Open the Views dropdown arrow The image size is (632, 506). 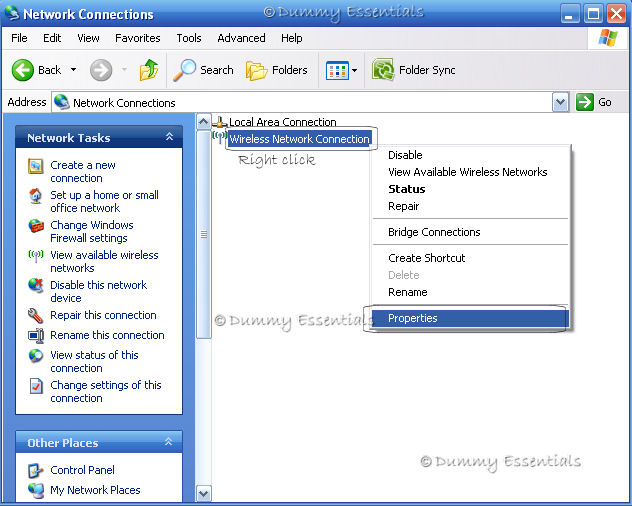tap(354, 71)
